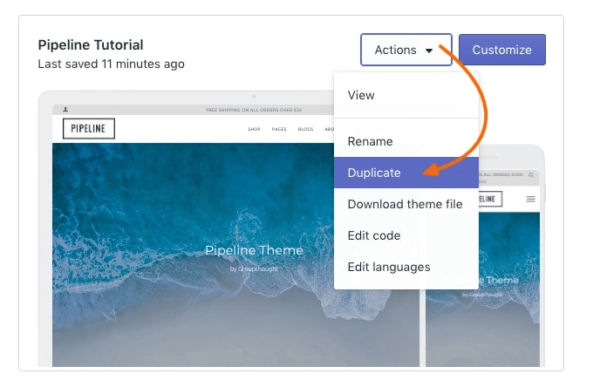Select View from the Actions menu
The width and height of the screenshot is (600, 387).
406,95
